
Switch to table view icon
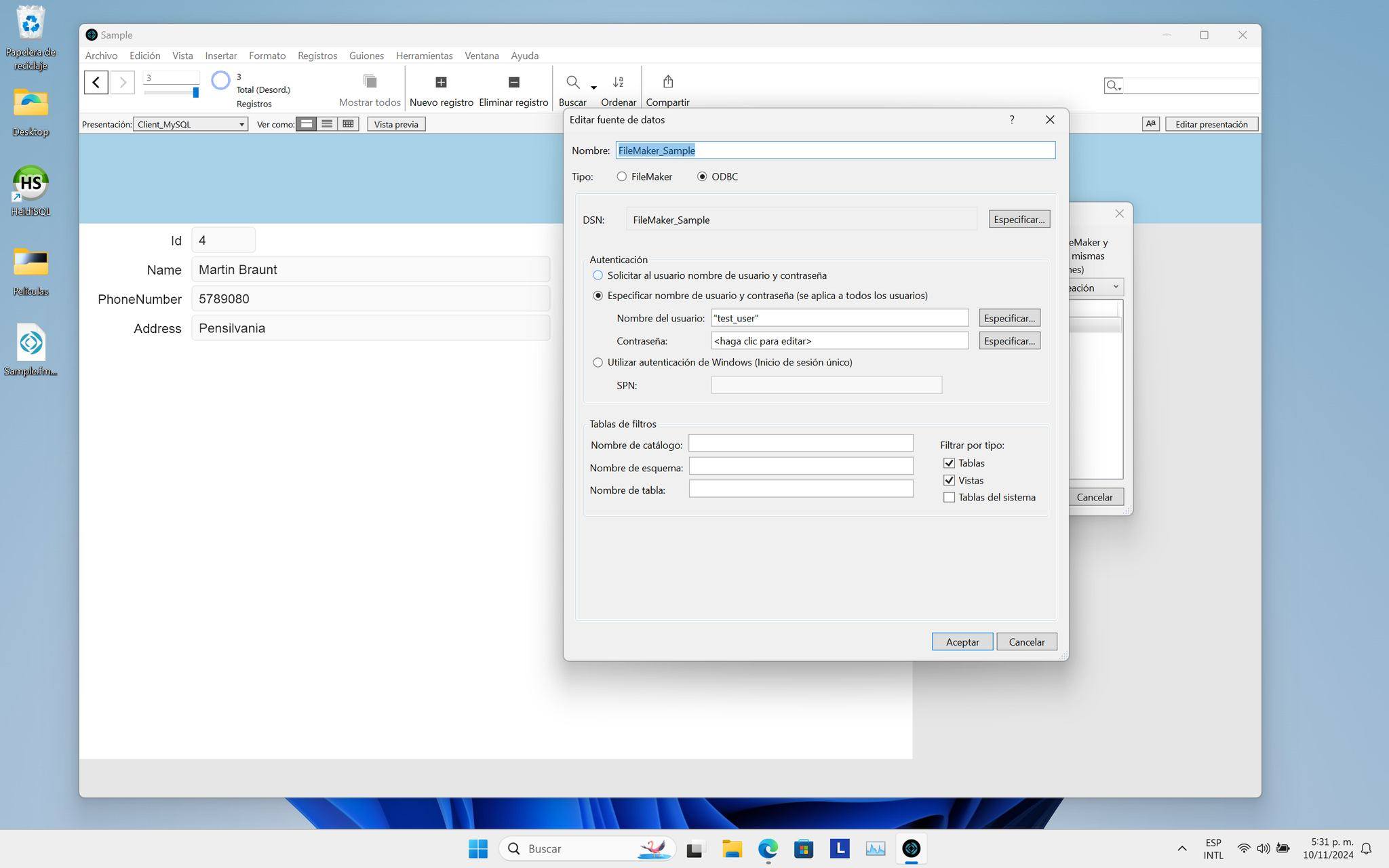tap(348, 124)
